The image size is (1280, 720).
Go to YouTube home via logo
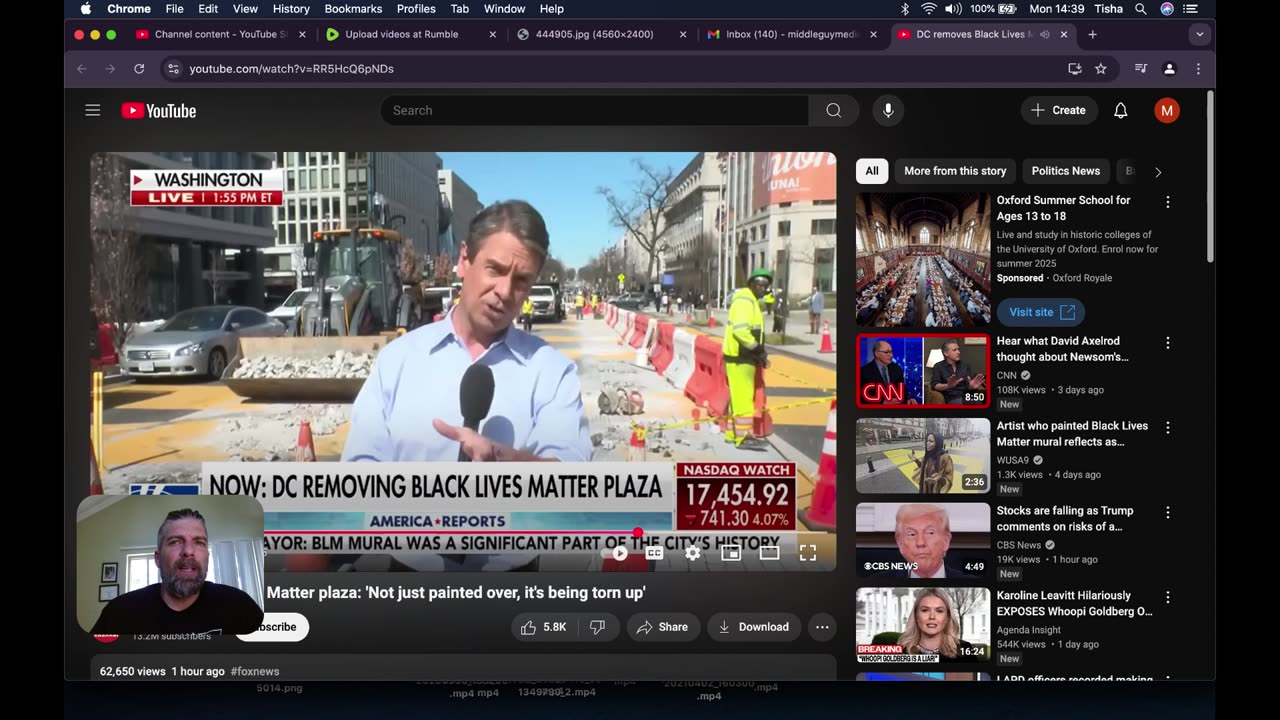(x=159, y=110)
